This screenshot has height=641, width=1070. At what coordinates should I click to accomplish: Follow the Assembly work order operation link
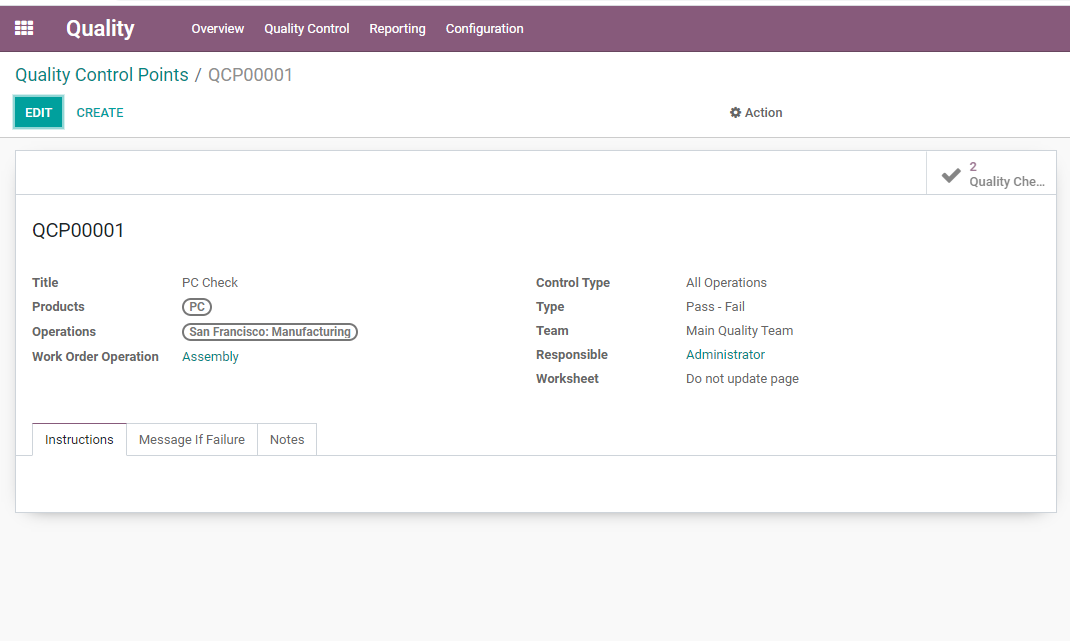[x=210, y=356]
